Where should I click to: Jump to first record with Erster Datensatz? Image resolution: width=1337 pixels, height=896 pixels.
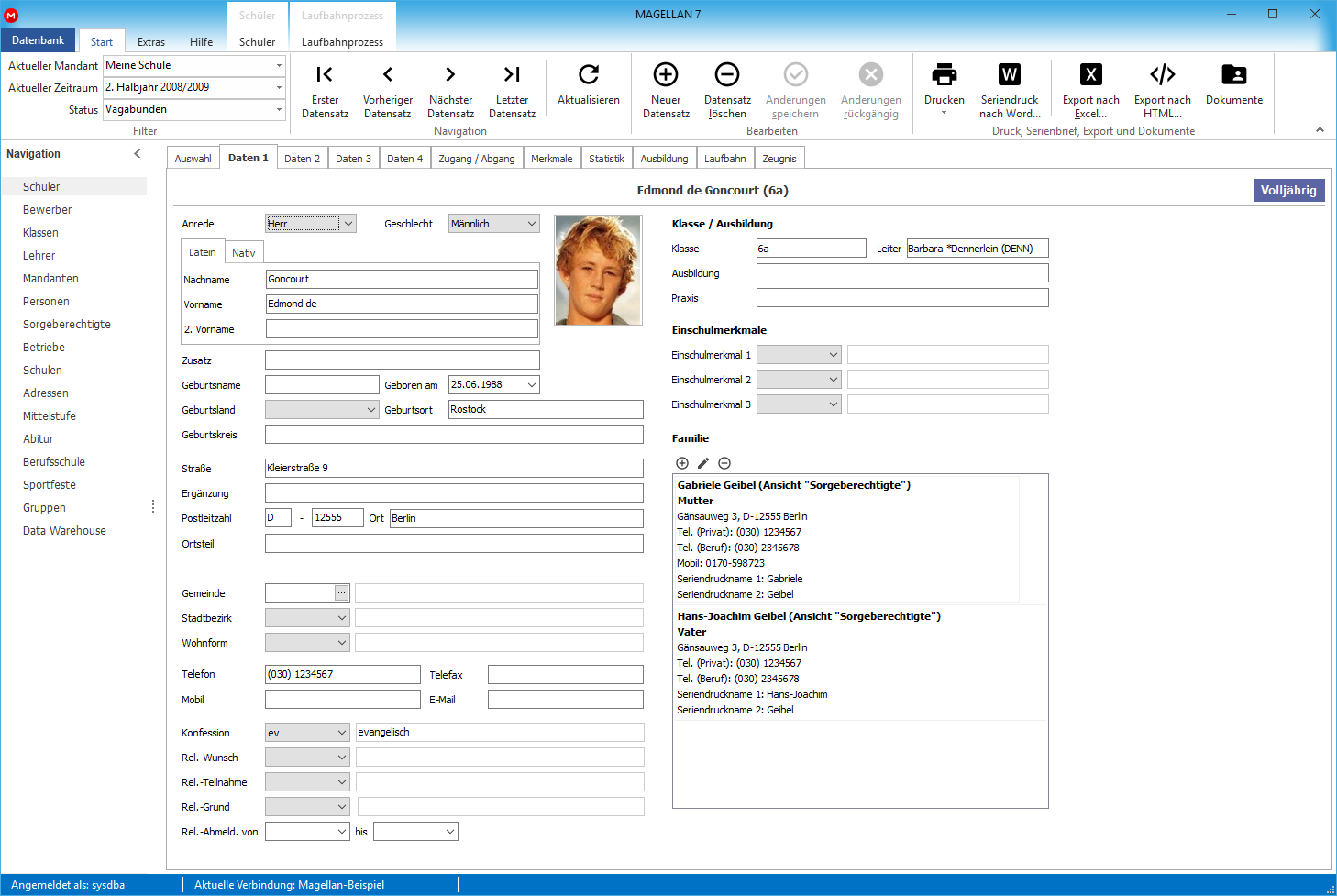coord(325,74)
